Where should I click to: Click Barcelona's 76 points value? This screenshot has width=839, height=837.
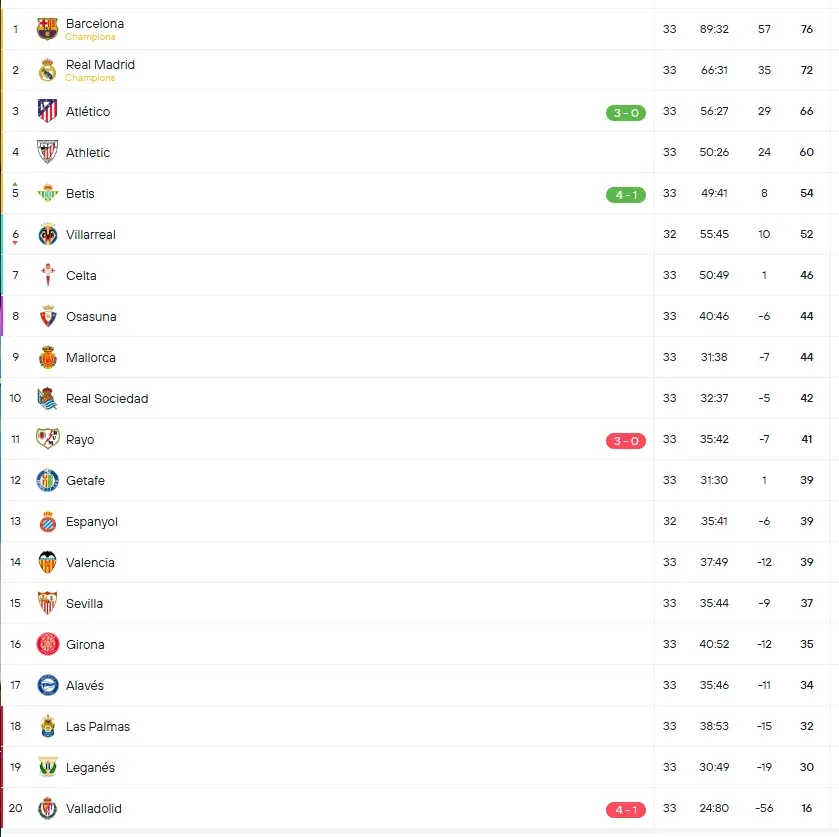point(806,29)
